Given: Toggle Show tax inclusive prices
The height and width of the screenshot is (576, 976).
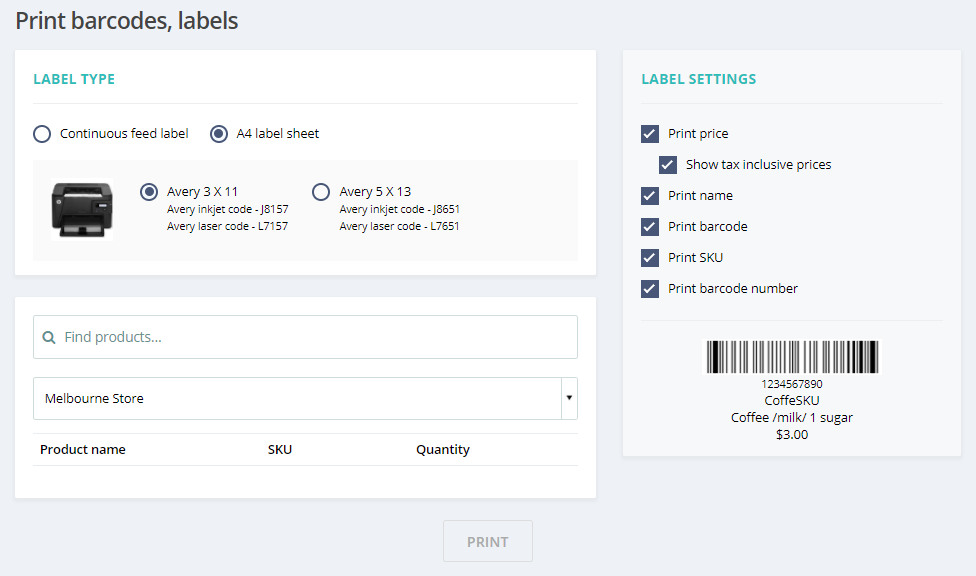Looking at the screenshot, I should [x=668, y=165].
